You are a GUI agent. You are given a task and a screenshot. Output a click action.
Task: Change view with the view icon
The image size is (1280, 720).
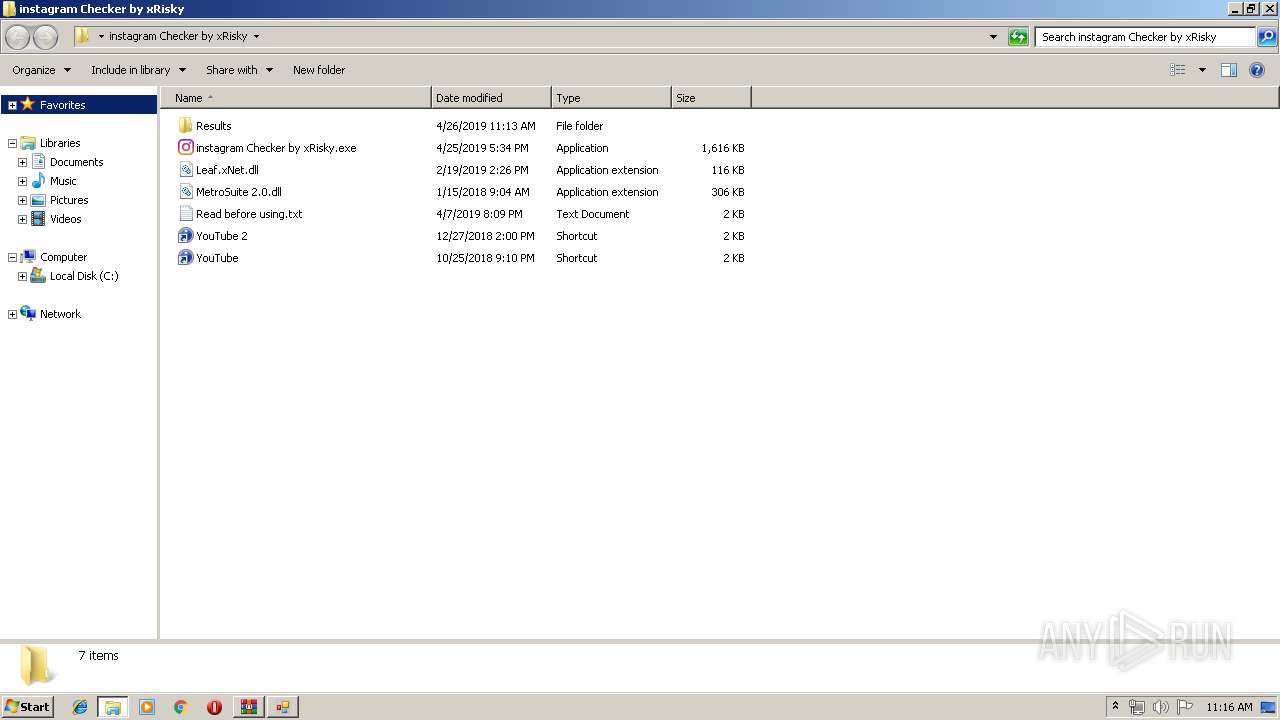(1178, 70)
